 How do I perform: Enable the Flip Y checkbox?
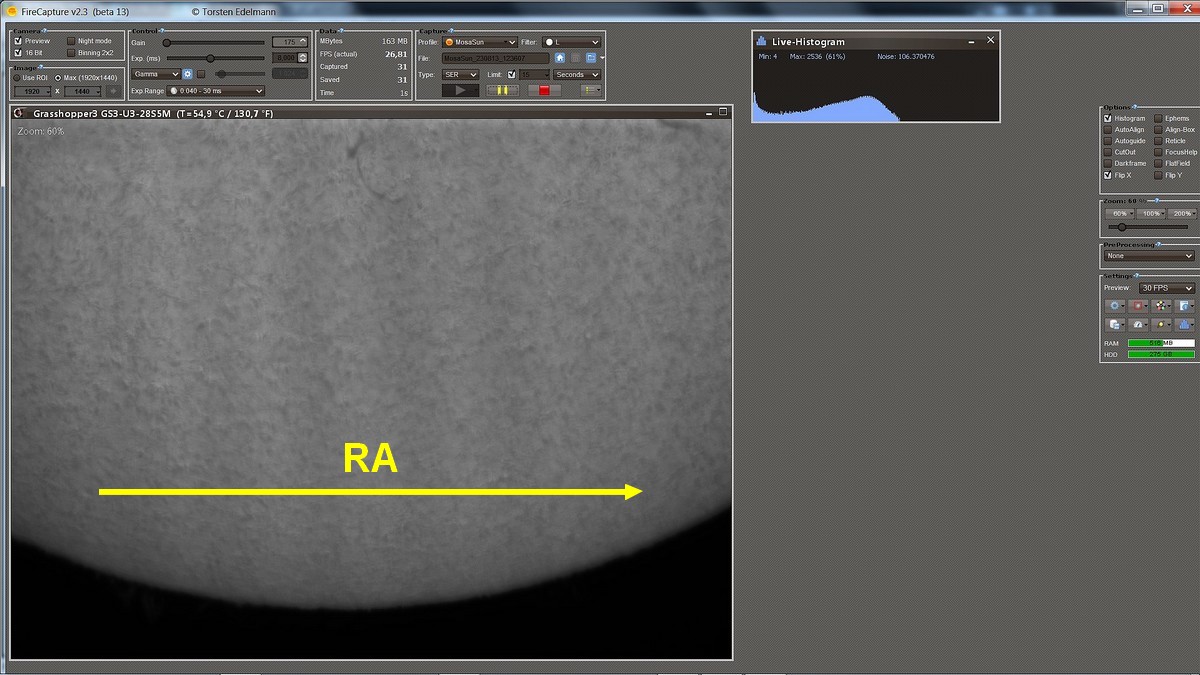[1158, 175]
